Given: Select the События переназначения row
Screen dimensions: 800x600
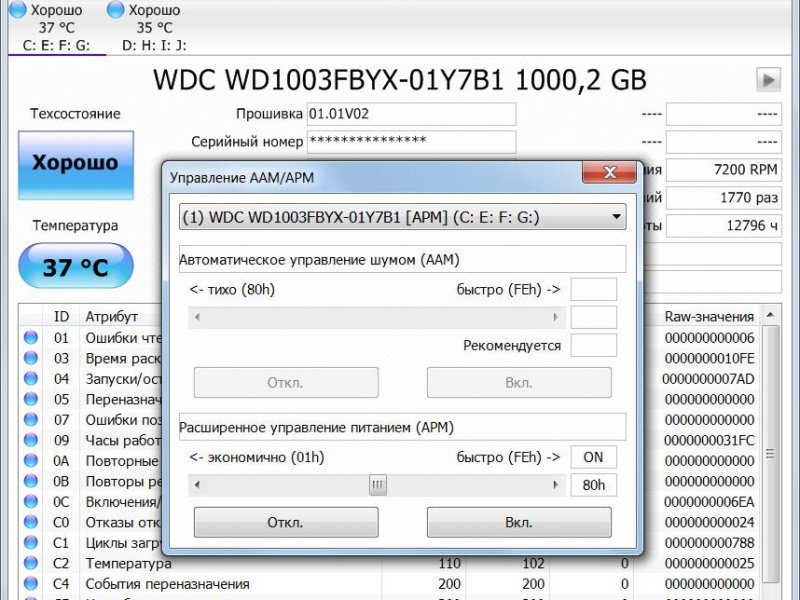Looking at the screenshot, I should pos(390,584).
